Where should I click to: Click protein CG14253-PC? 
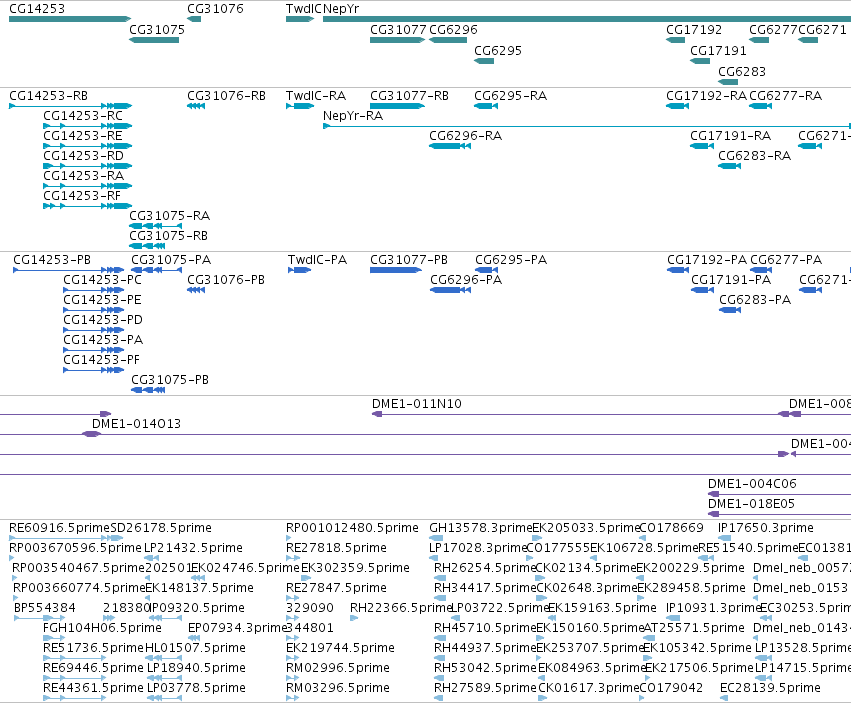(x=94, y=290)
